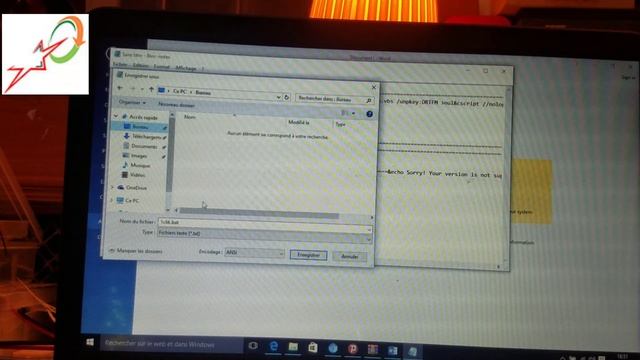The image size is (640, 360).
Task: Open Téléchargements in the sidebar
Action: [x=146, y=136]
